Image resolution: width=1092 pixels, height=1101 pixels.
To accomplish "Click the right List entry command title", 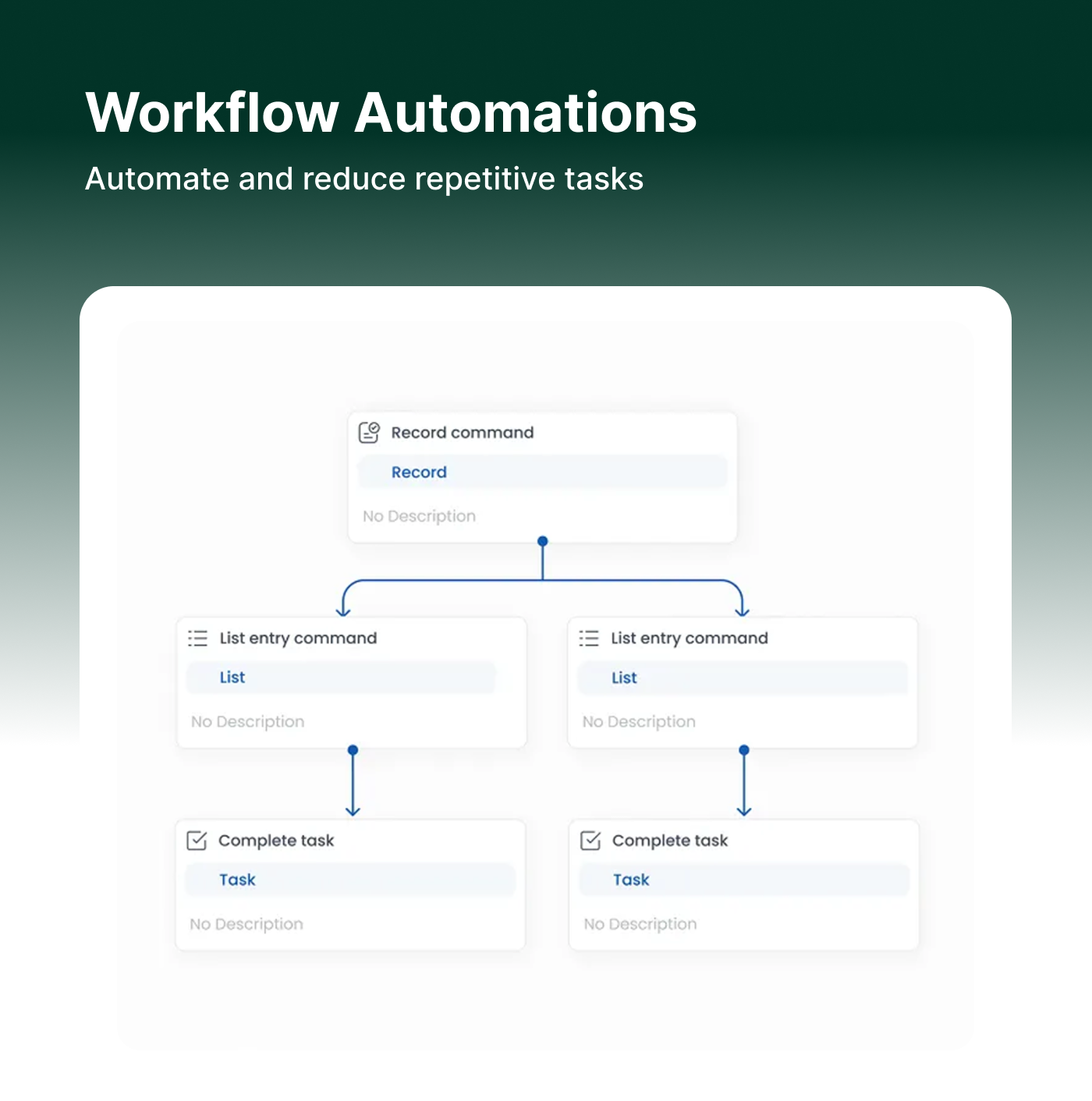I will pos(690,639).
